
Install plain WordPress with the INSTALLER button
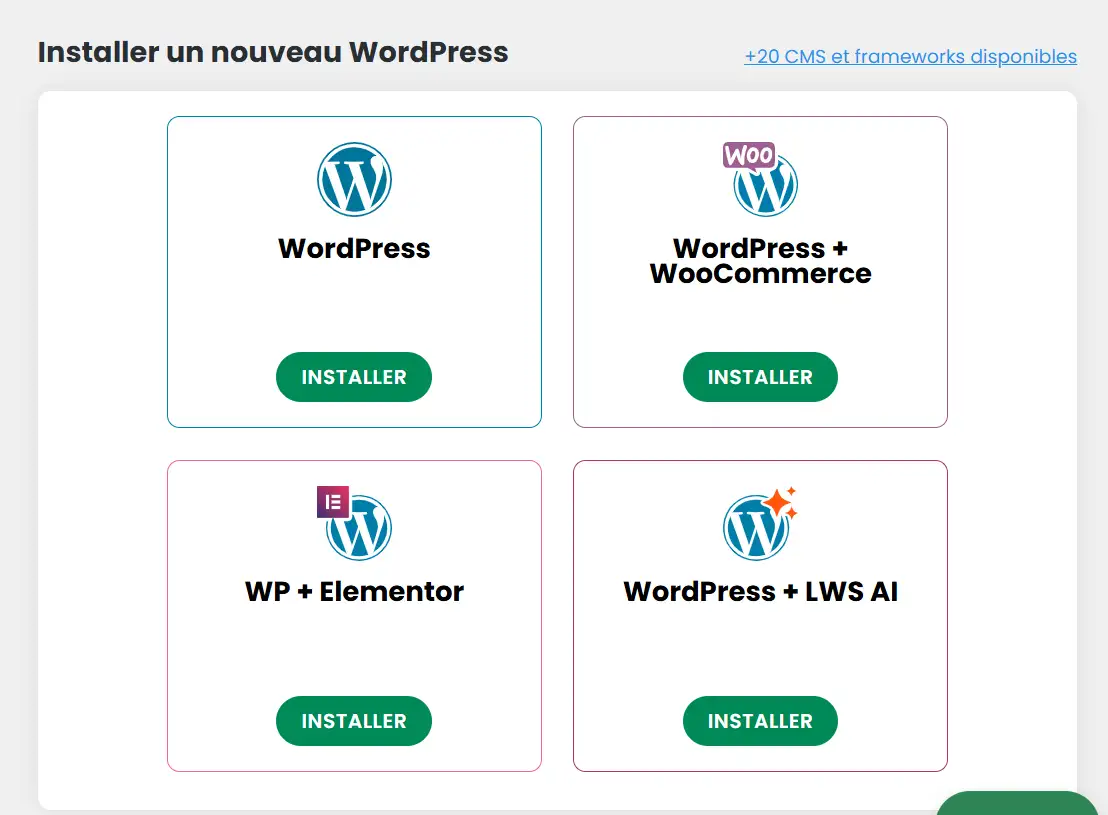pyautogui.click(x=354, y=377)
